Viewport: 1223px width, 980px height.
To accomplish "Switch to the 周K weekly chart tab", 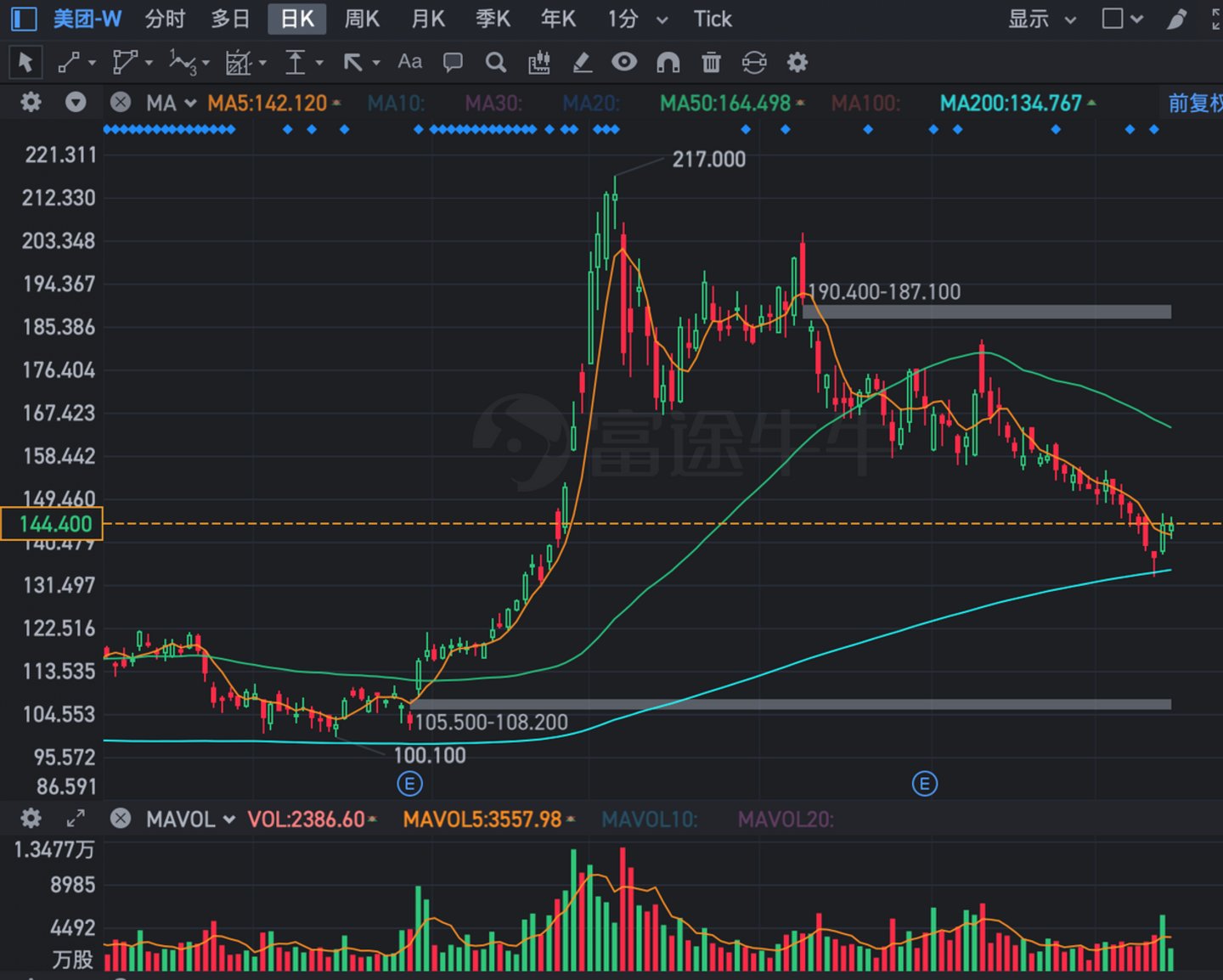I will [x=362, y=19].
